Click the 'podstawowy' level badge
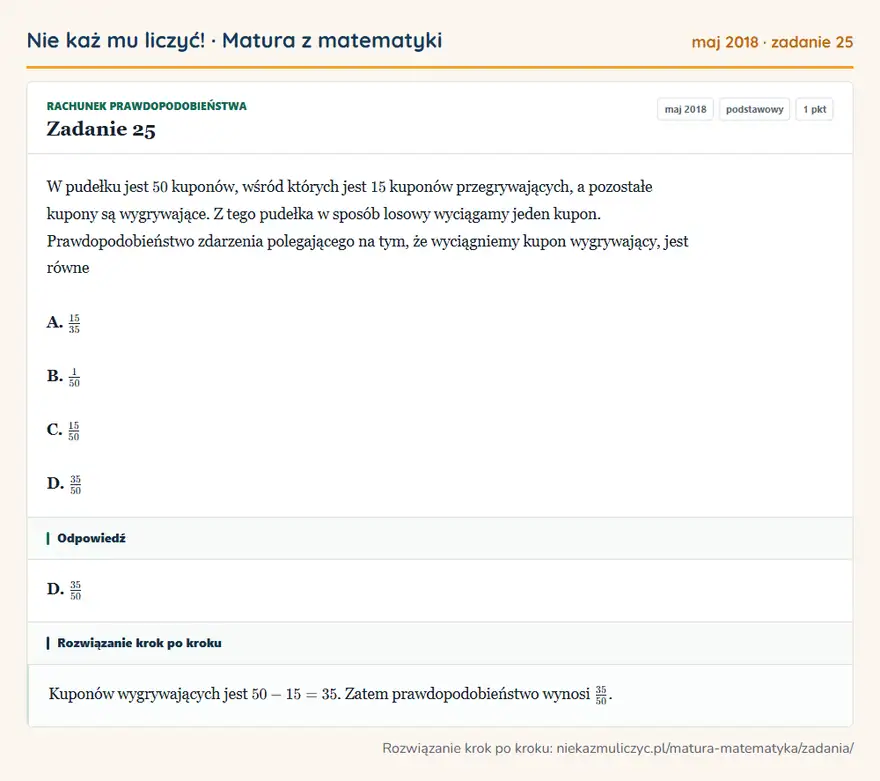880x781 pixels. pos(754,109)
